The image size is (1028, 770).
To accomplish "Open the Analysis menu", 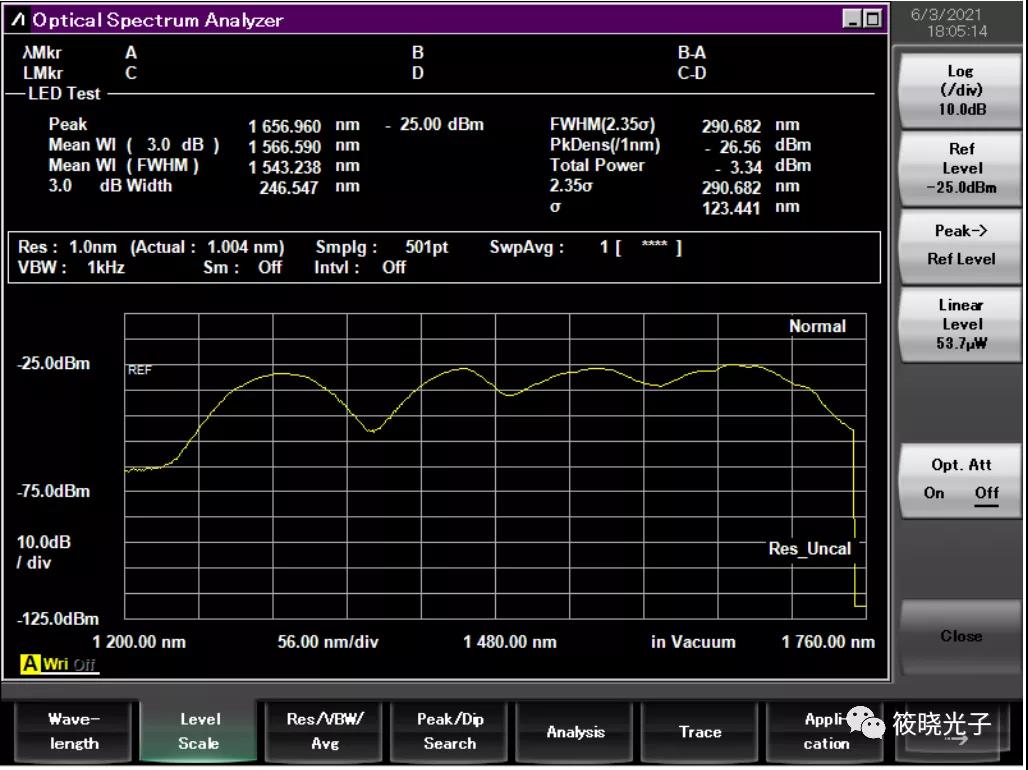I will pos(575,731).
